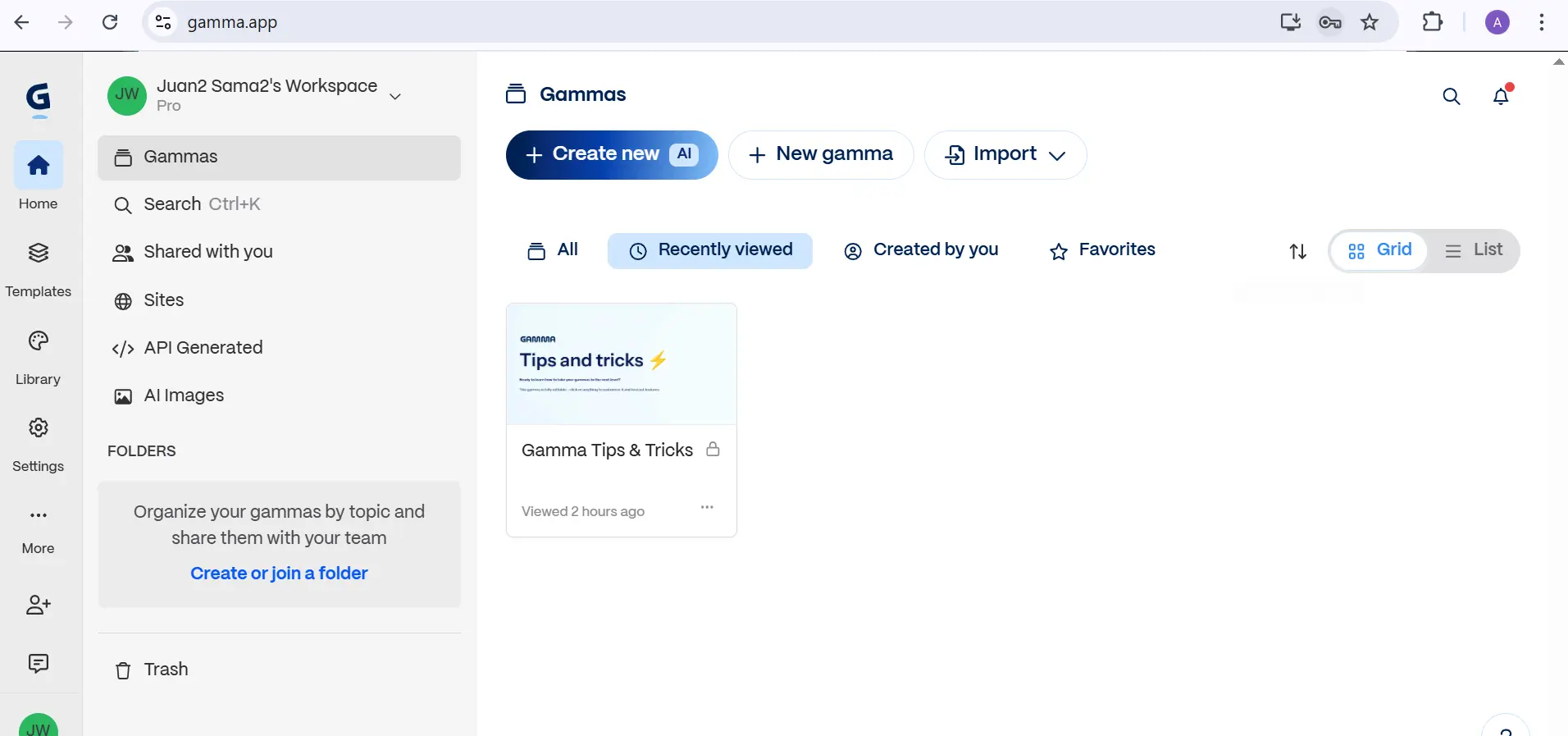Click the Gamma Tips & Tricks title
Image resolution: width=1568 pixels, height=736 pixels.
[x=607, y=450]
